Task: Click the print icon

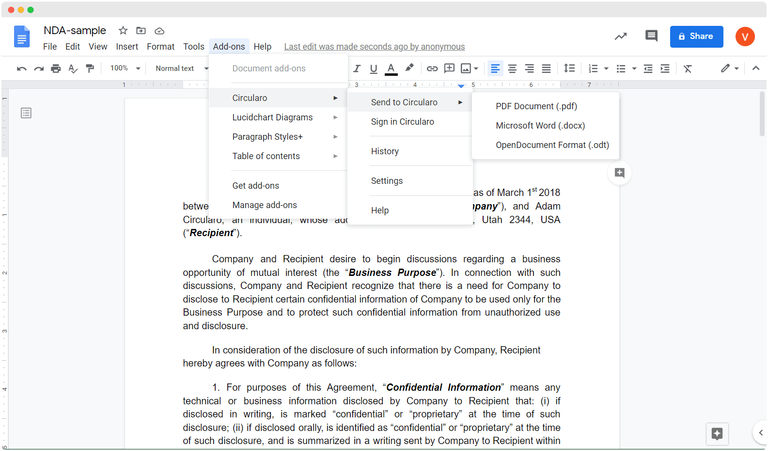Action: point(56,69)
